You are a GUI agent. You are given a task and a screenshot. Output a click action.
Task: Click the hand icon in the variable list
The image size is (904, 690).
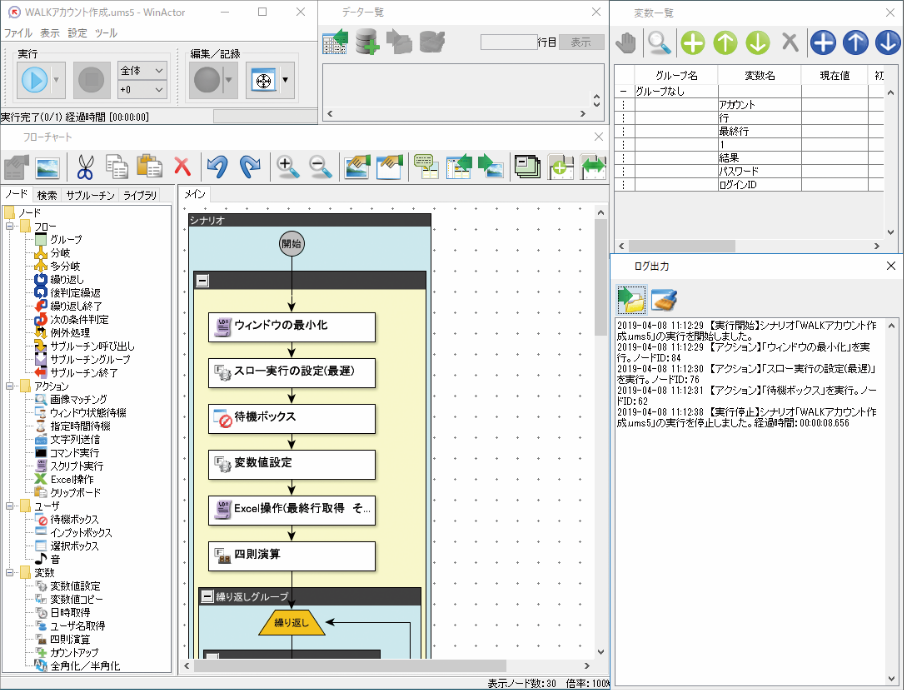click(x=627, y=43)
